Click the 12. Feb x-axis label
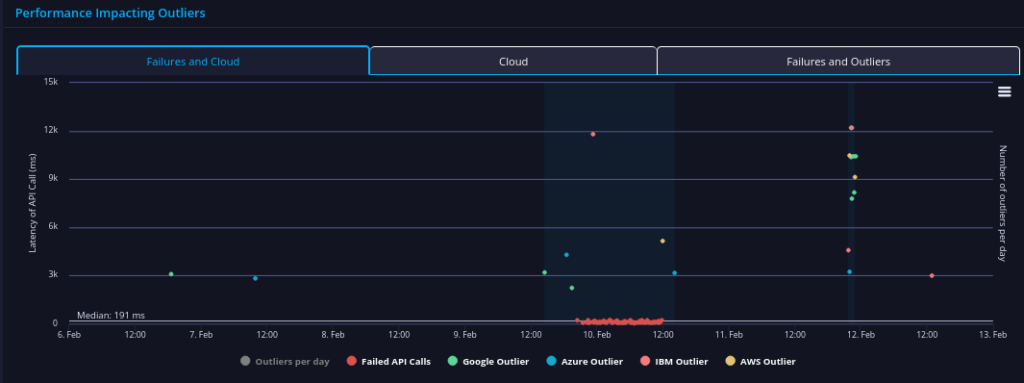The width and height of the screenshot is (1024, 383). [x=861, y=335]
